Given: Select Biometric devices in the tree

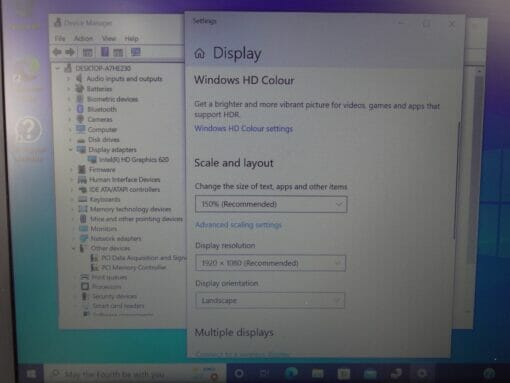Looking at the screenshot, I should click(112, 99).
